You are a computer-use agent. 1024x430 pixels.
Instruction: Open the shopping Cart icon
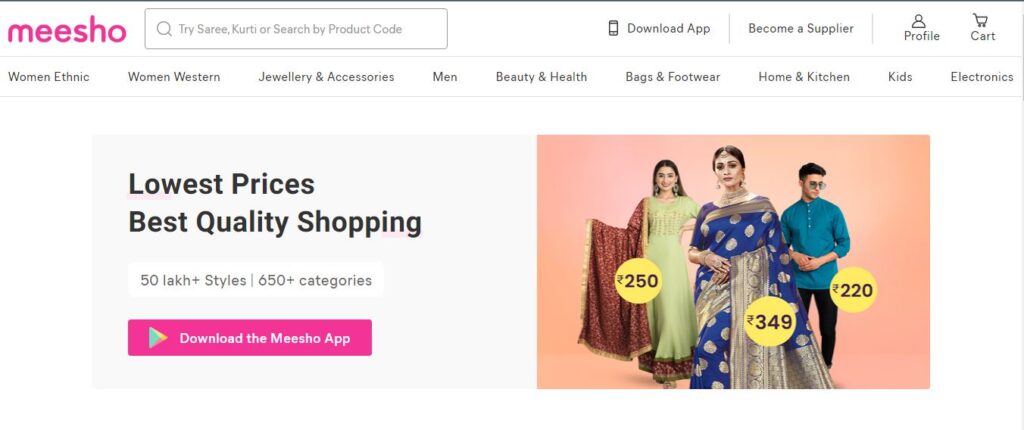[981, 21]
